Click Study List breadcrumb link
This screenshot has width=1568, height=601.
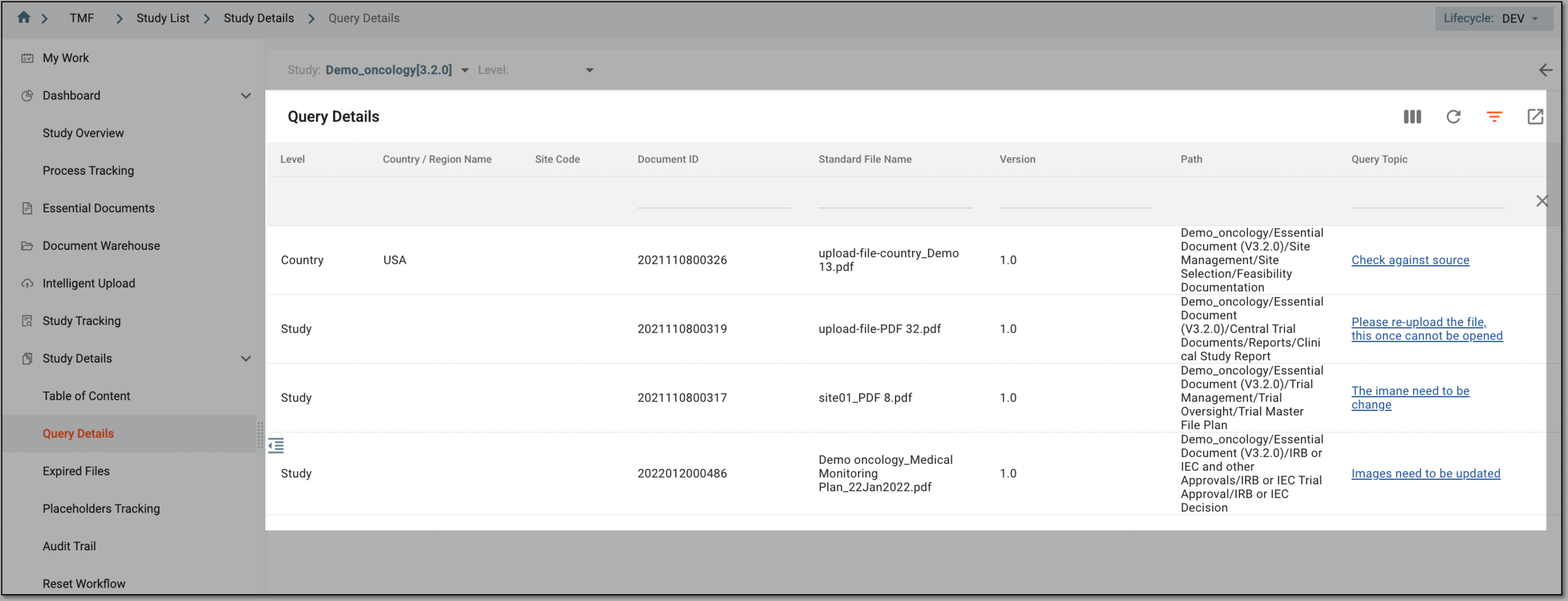162,18
